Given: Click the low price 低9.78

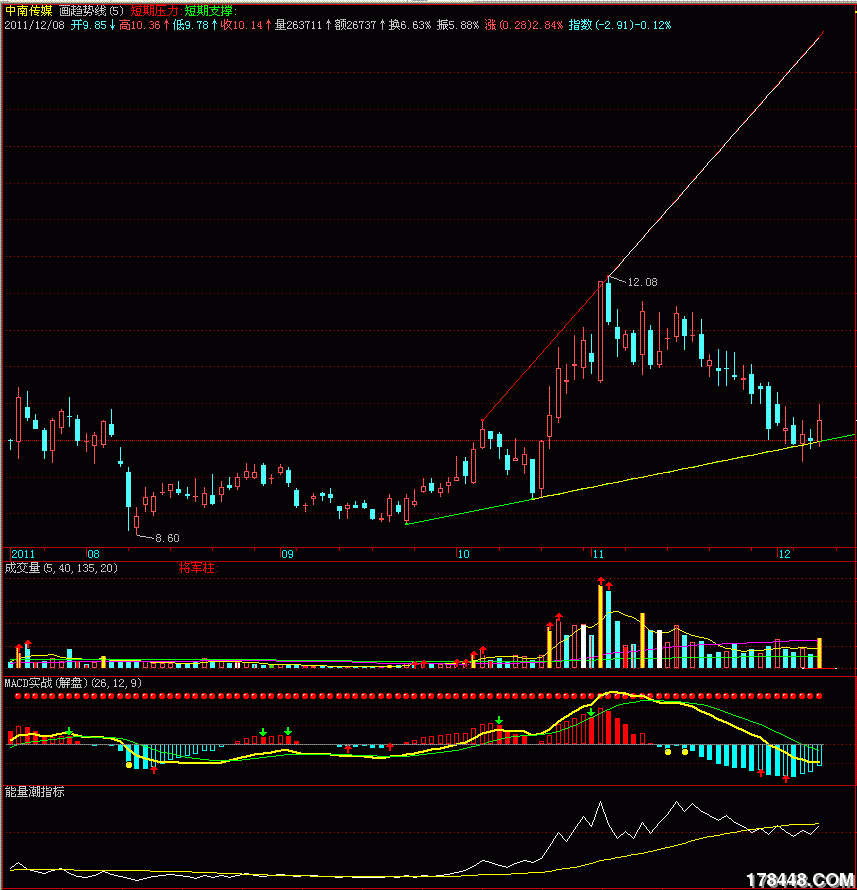Looking at the screenshot, I should click(x=191, y=25).
